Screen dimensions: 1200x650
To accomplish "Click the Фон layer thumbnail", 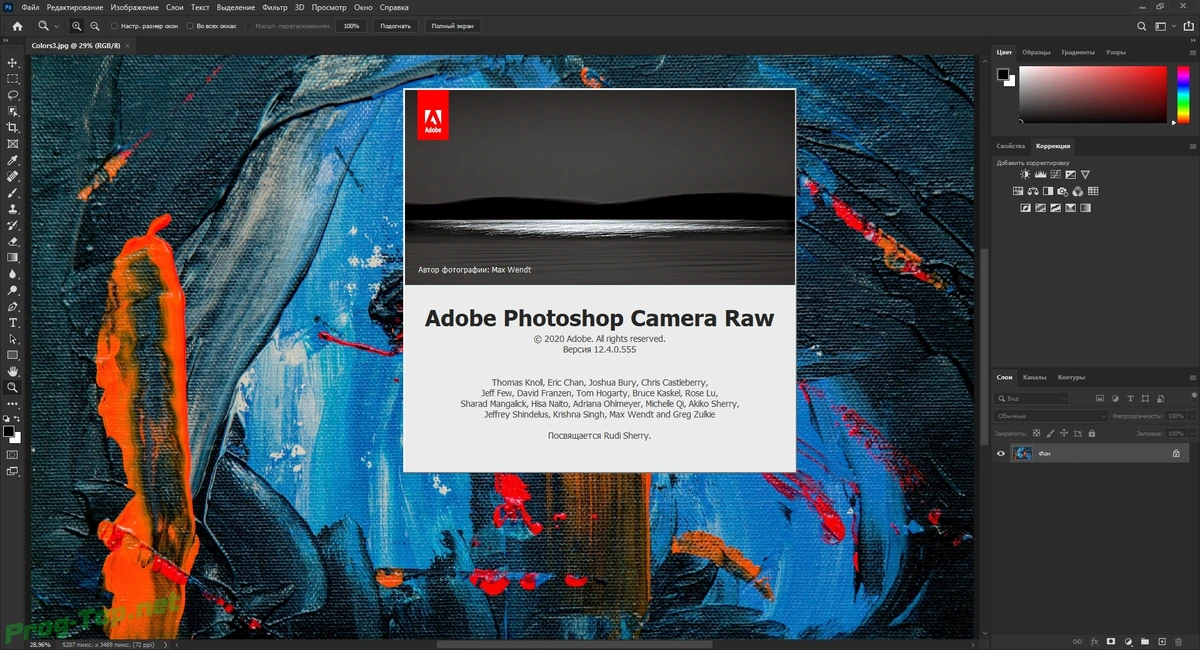I will (1022, 453).
